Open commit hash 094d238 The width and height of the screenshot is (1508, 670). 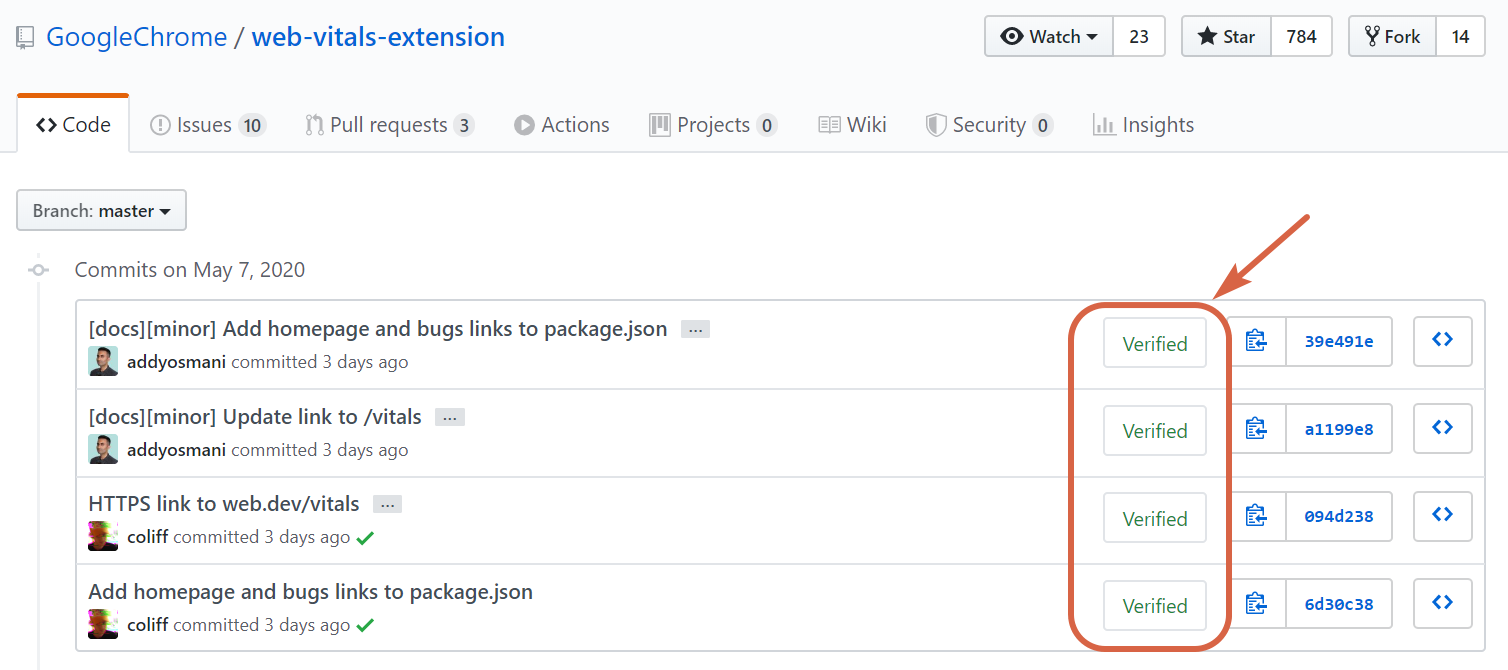pyautogui.click(x=1339, y=516)
